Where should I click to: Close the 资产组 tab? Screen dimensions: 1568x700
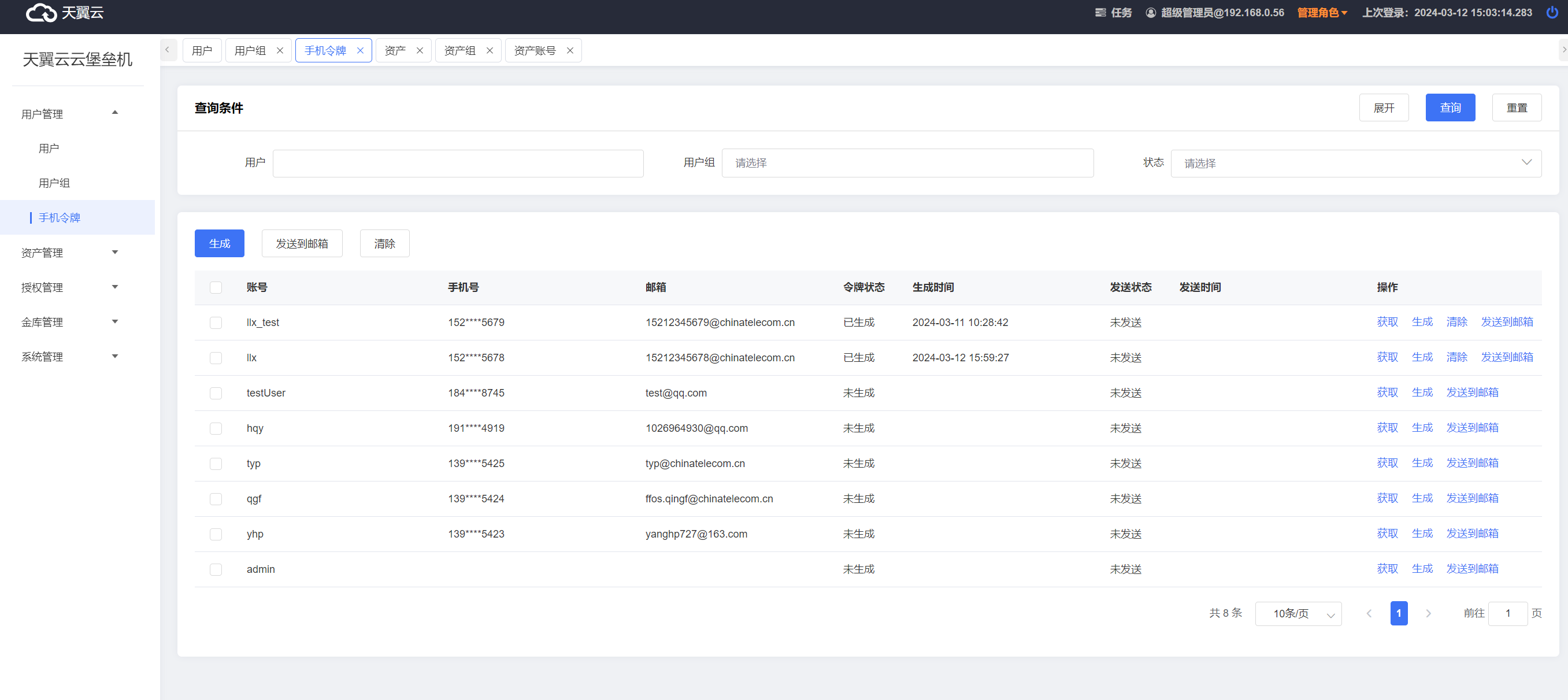(490, 50)
